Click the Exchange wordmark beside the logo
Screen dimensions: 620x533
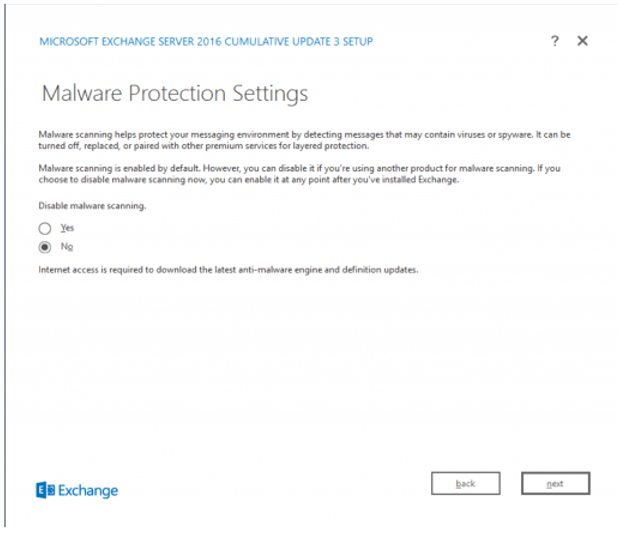[88, 491]
